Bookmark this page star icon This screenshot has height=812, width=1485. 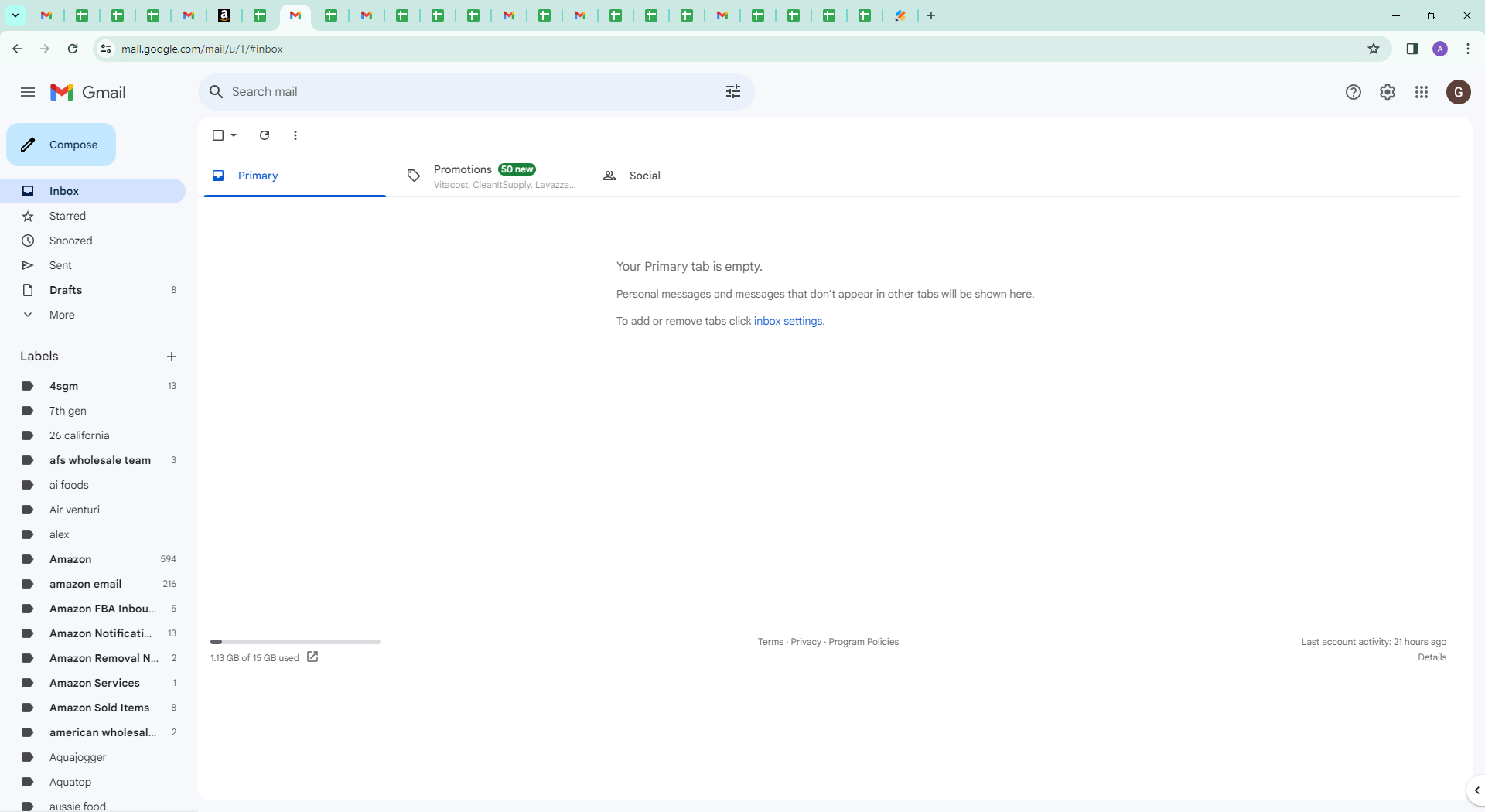pos(1374,49)
